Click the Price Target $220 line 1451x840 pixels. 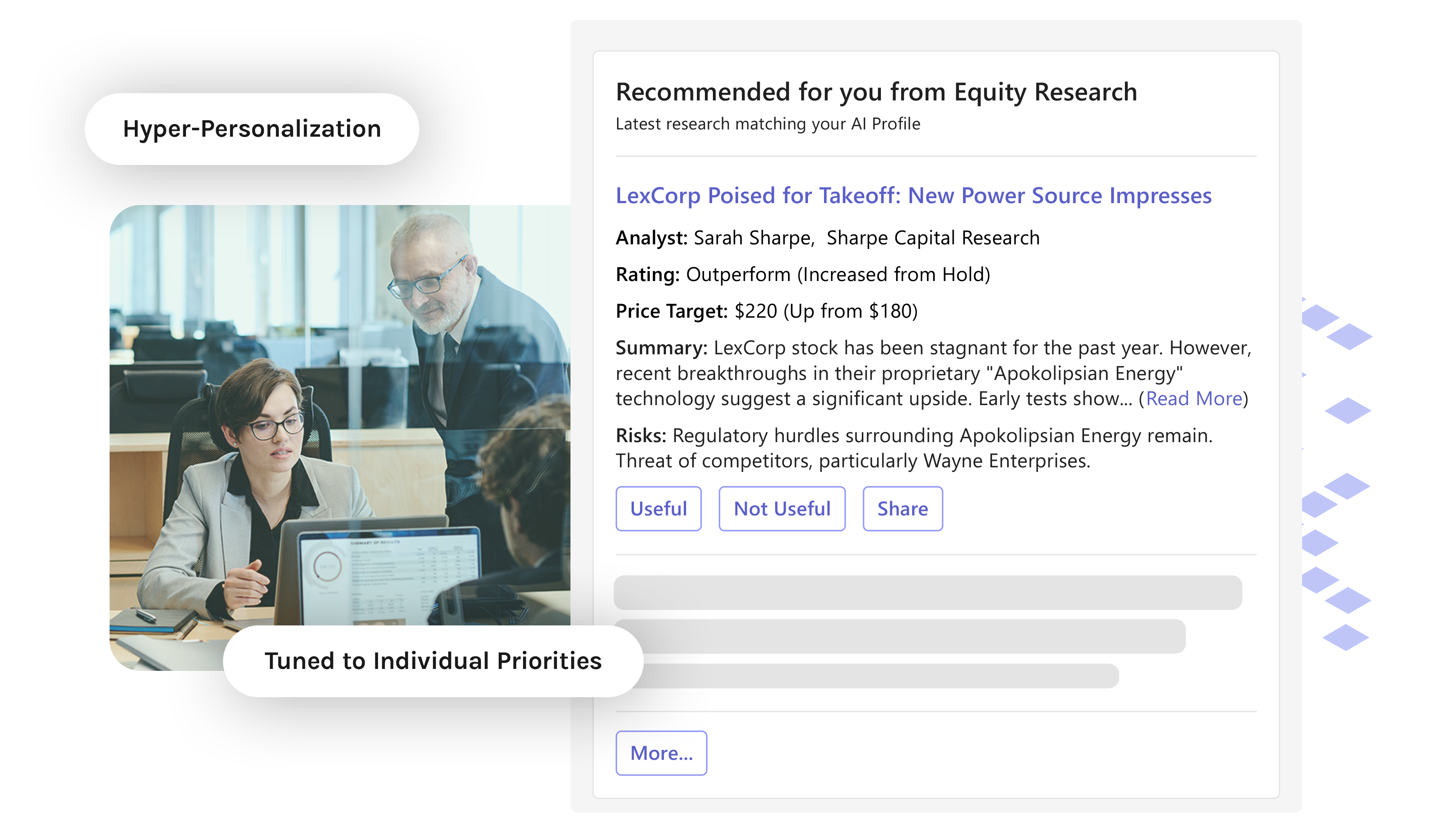[x=766, y=311]
